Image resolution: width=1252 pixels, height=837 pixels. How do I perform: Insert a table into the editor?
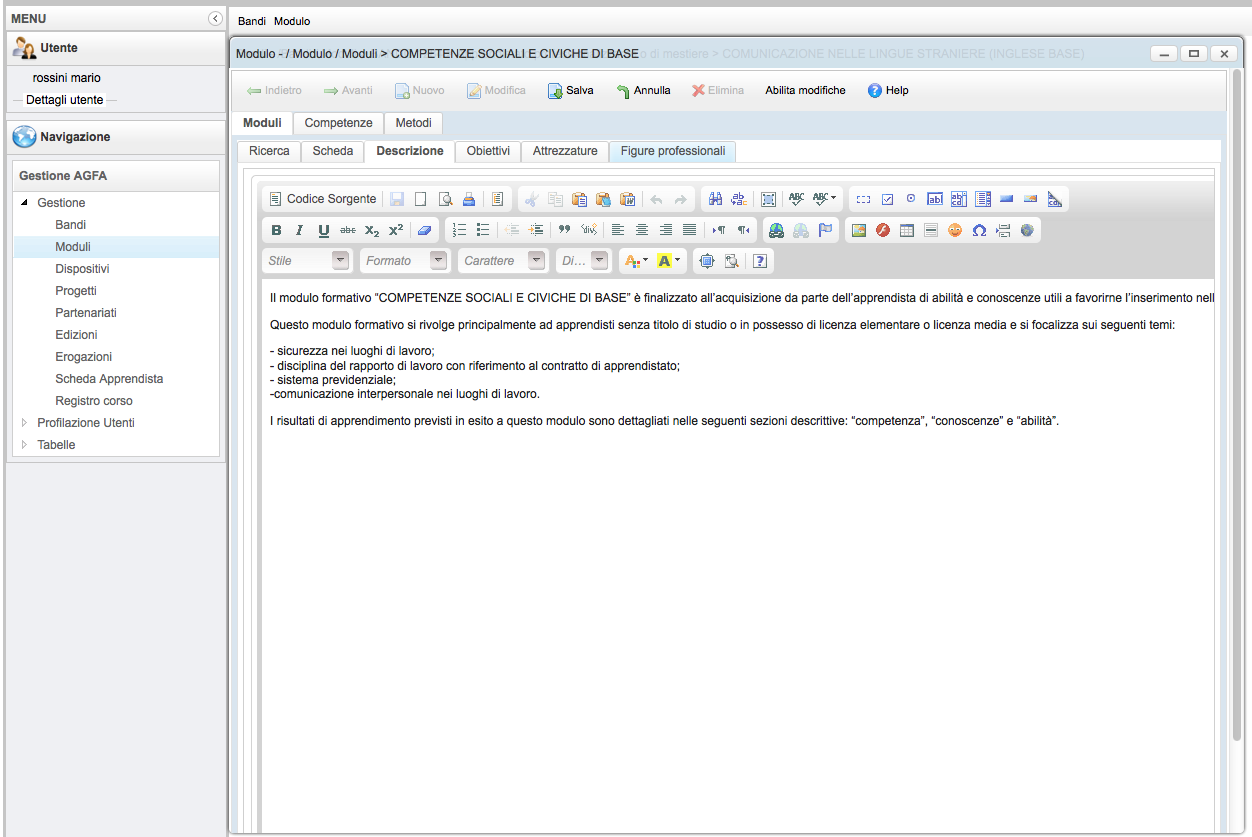pos(907,230)
